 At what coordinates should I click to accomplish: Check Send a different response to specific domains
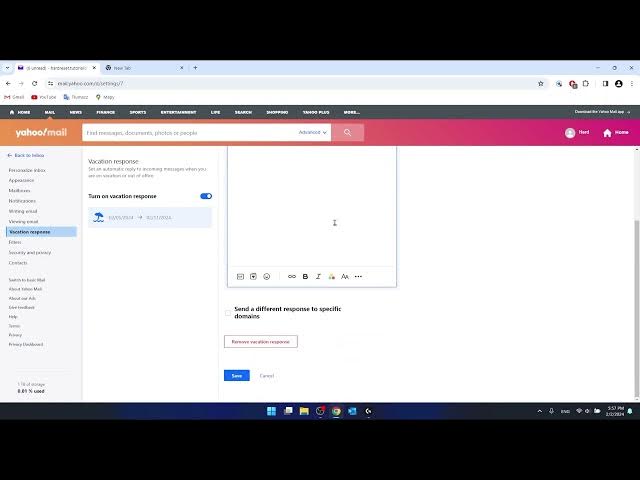click(228, 313)
